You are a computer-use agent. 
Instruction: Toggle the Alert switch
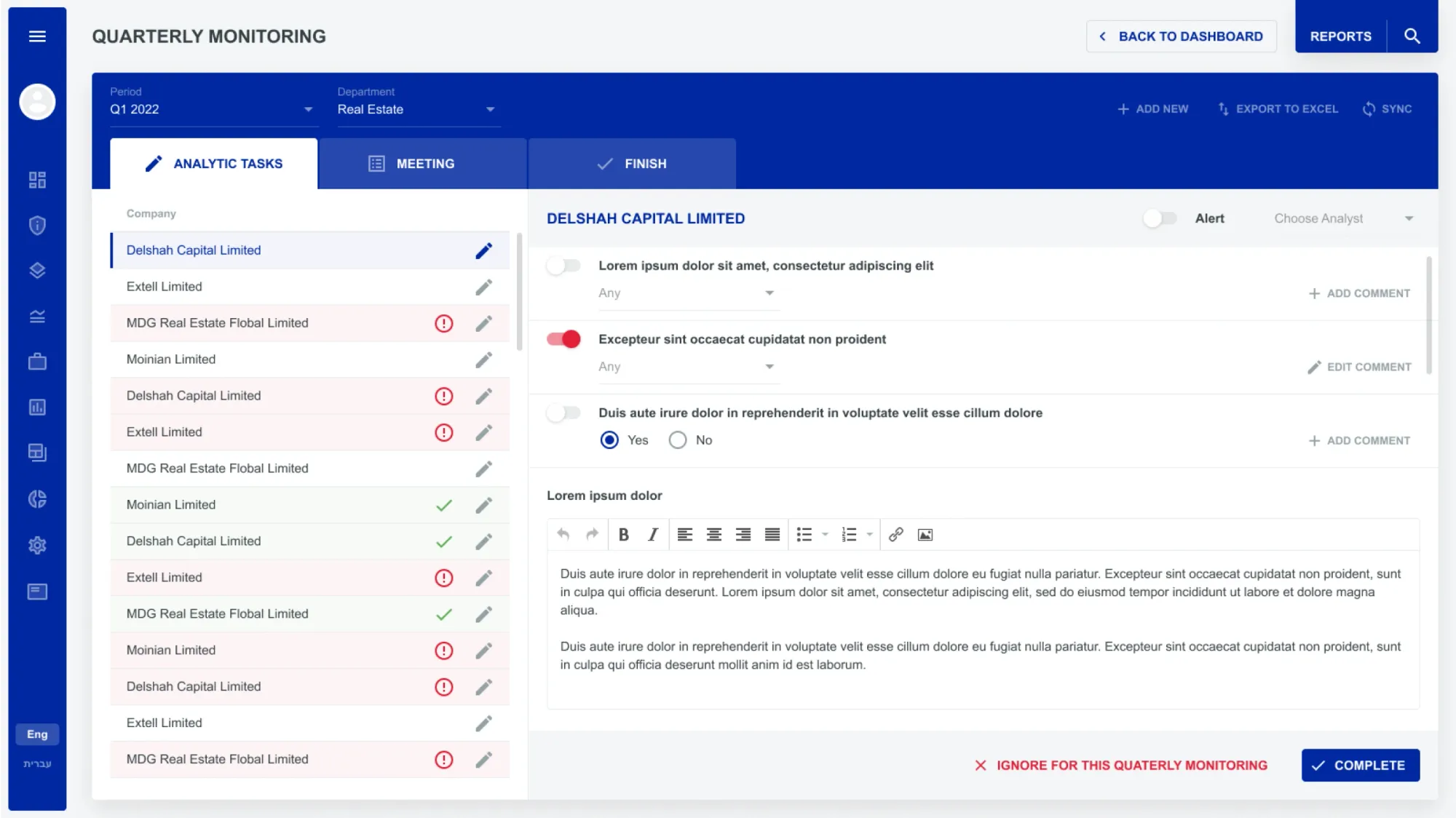coord(1160,218)
